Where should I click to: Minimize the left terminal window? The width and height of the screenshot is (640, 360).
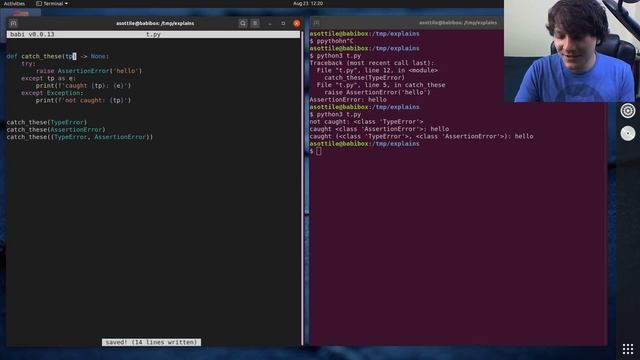[270, 24]
